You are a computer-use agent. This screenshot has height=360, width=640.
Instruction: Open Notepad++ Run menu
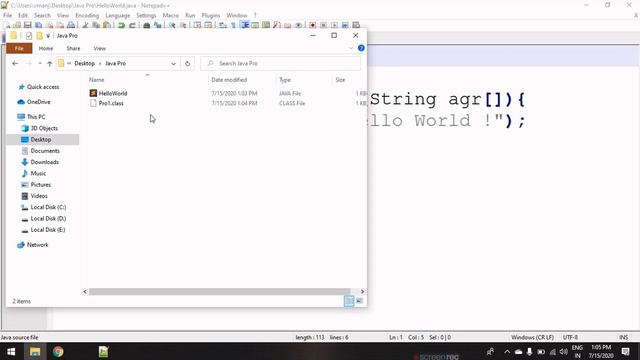click(x=190, y=16)
